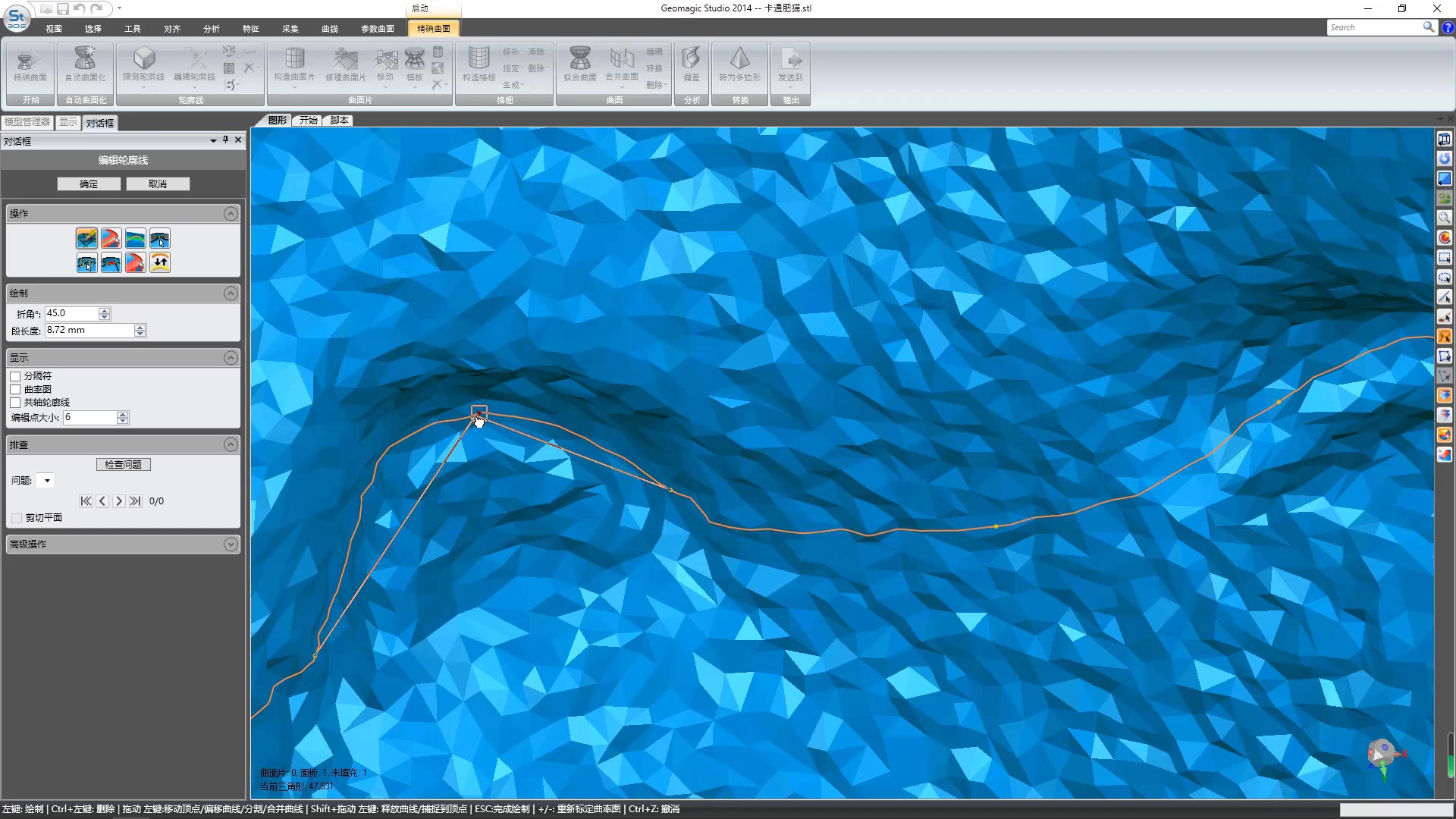This screenshot has width=1456, height=819.
Task: Open the 选择 ribbon tab
Action: [93, 29]
